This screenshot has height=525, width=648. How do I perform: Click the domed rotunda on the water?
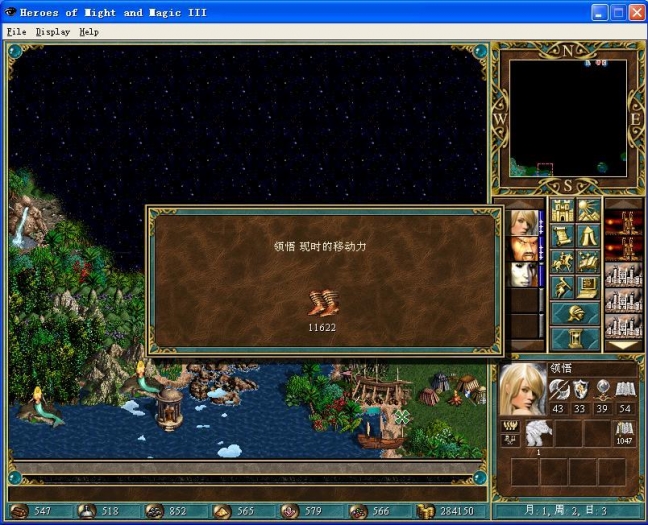169,409
